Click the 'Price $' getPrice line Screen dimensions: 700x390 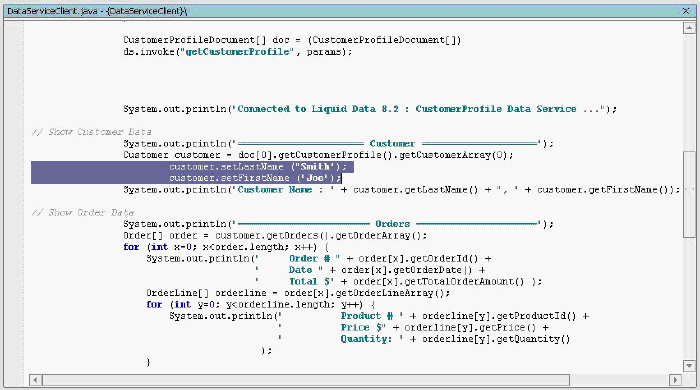pos(413,328)
